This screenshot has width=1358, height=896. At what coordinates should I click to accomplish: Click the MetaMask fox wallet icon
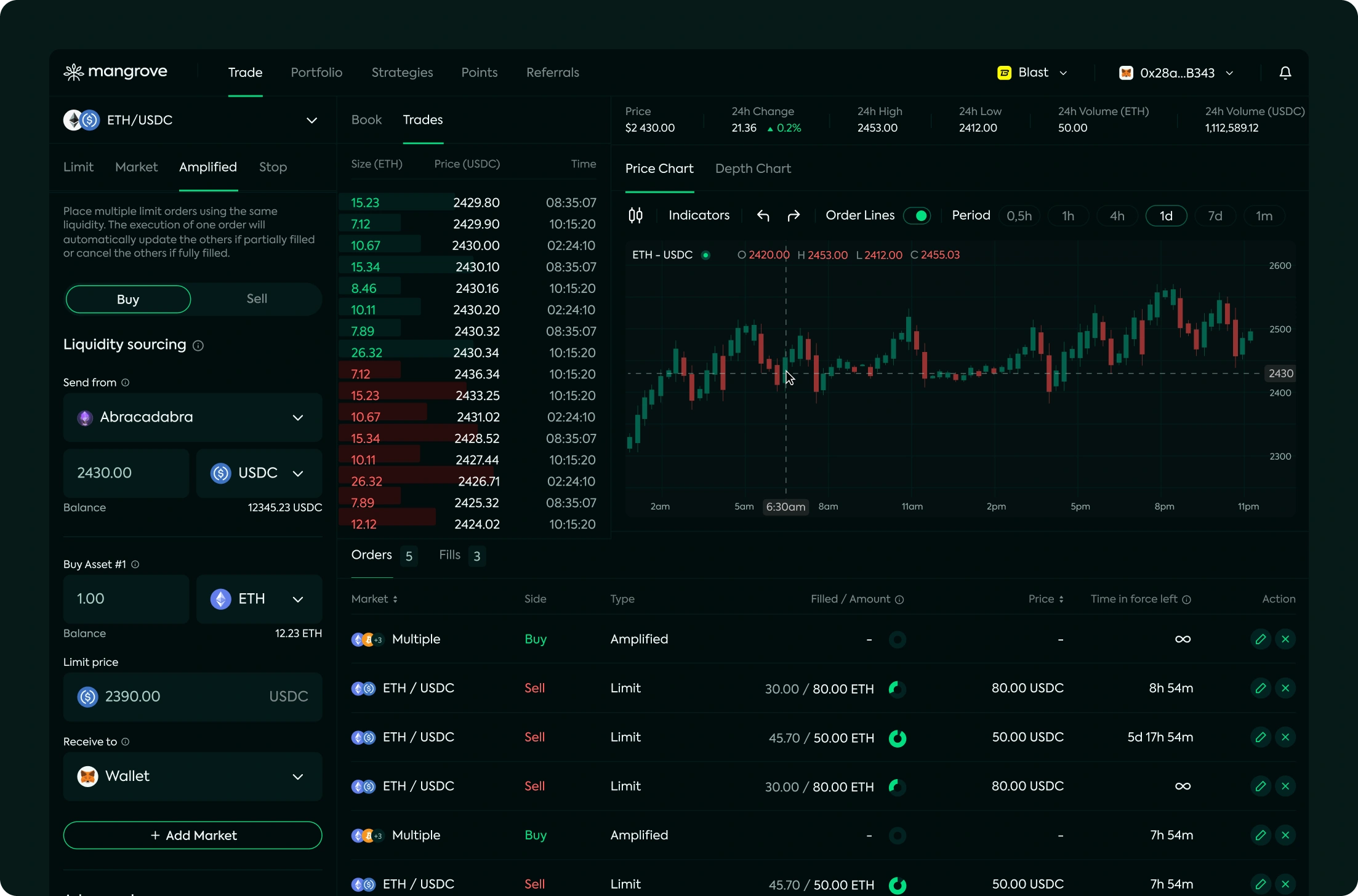[1125, 72]
